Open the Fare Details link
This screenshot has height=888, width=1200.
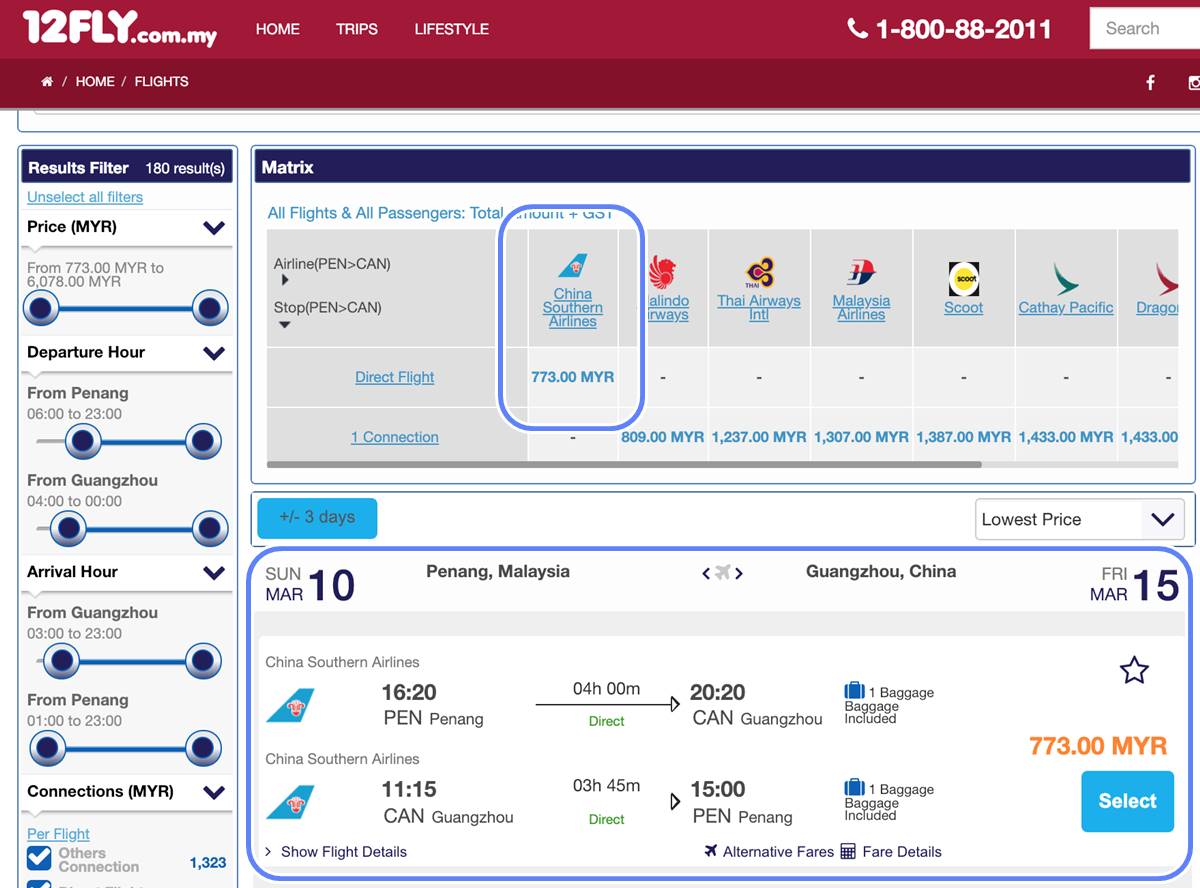tap(902, 852)
